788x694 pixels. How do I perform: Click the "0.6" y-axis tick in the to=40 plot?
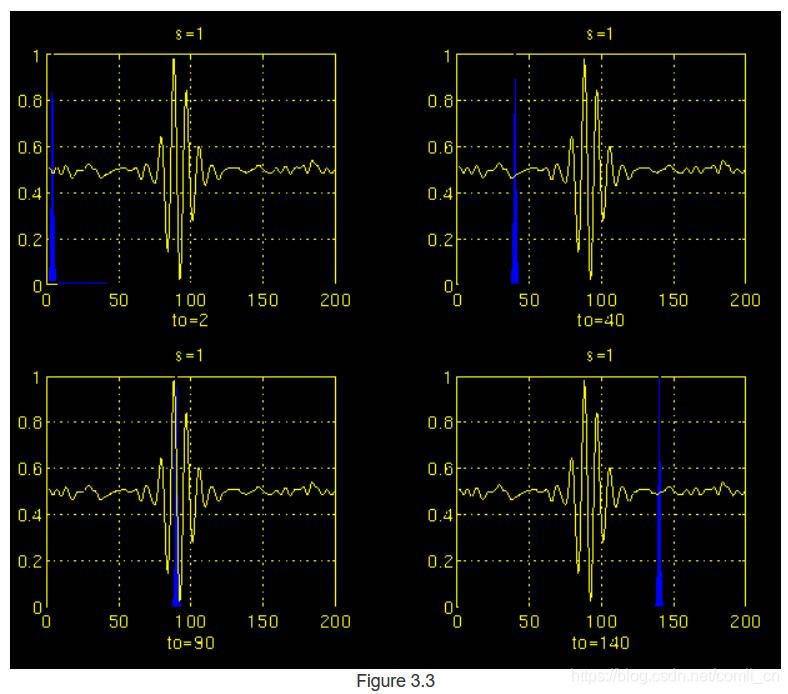440,147
